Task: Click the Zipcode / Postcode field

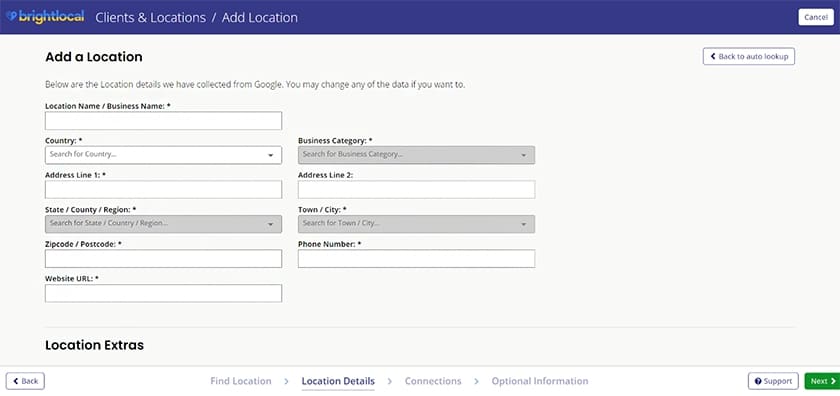Action: tap(163, 258)
